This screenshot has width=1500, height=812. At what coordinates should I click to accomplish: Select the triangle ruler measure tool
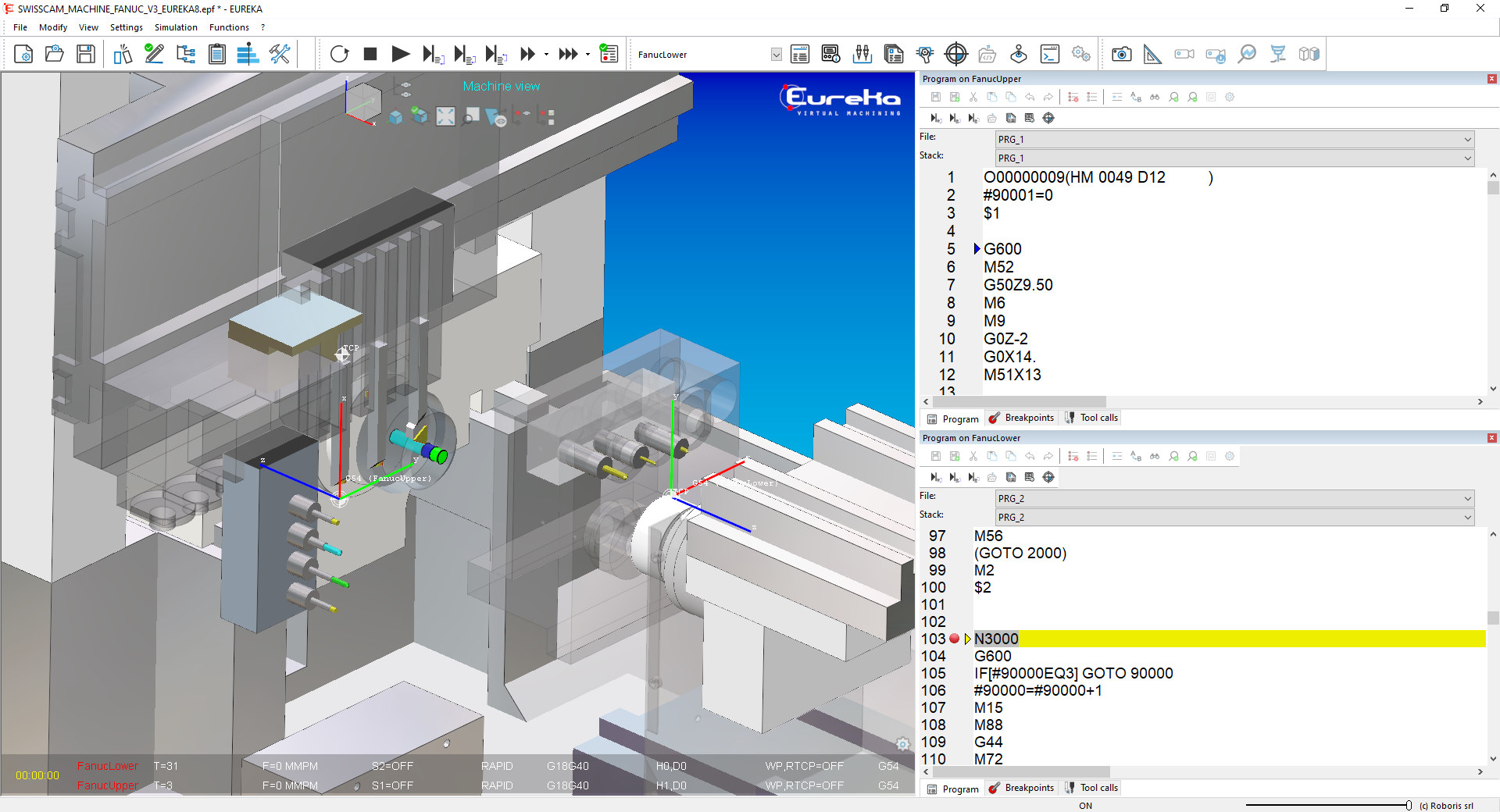tap(1152, 54)
